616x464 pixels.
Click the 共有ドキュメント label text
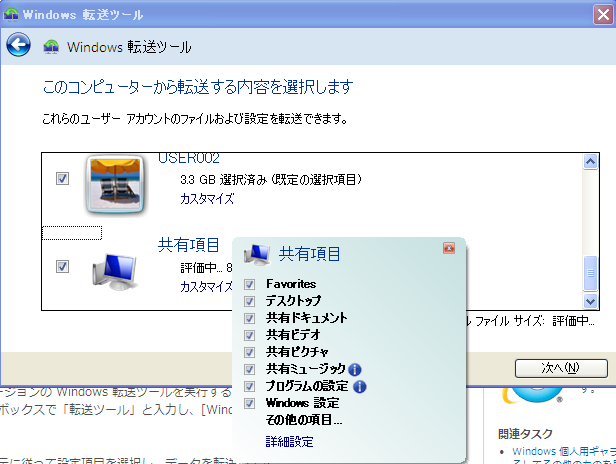306,318
